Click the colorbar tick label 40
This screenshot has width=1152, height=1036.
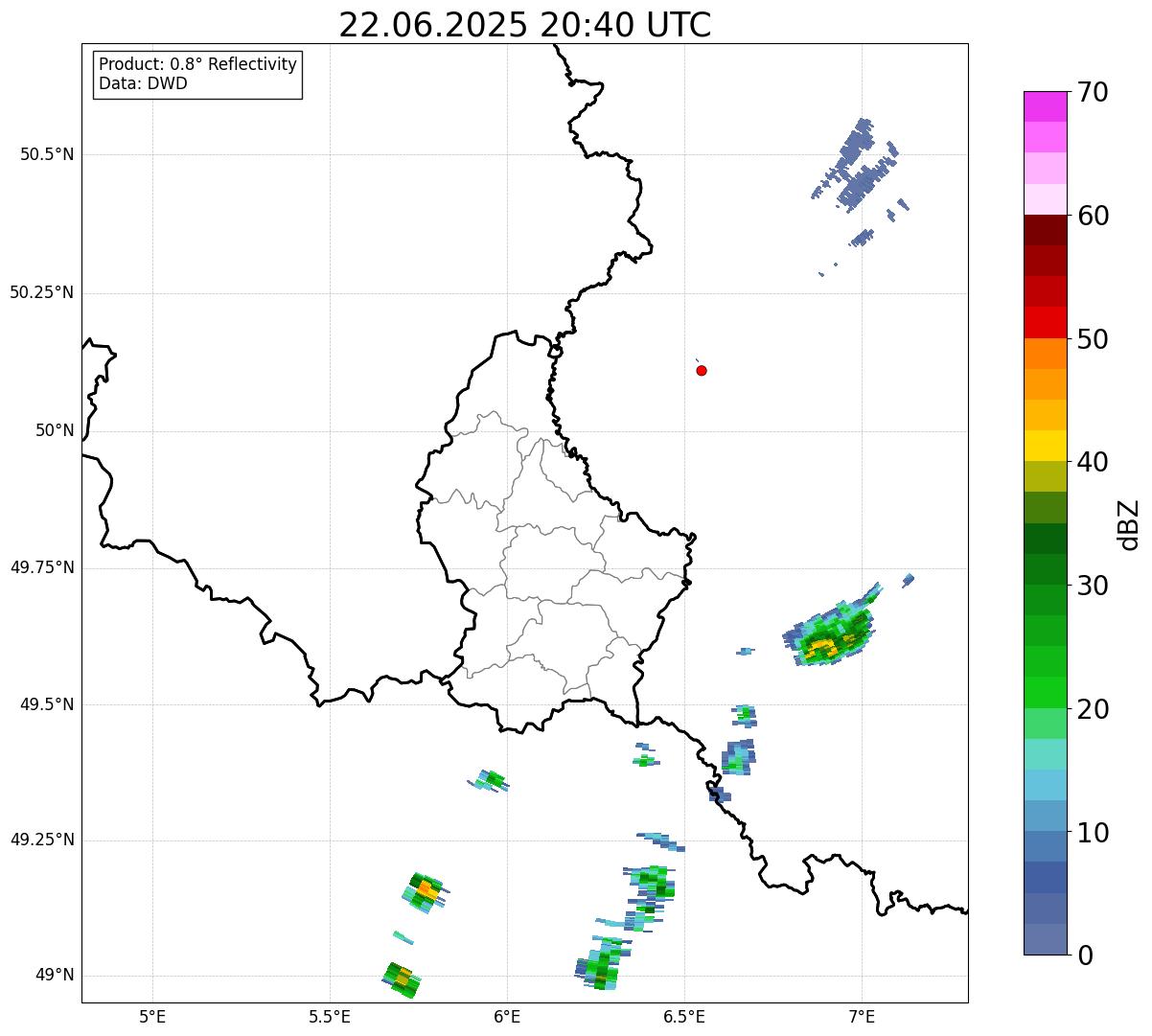point(1093,462)
